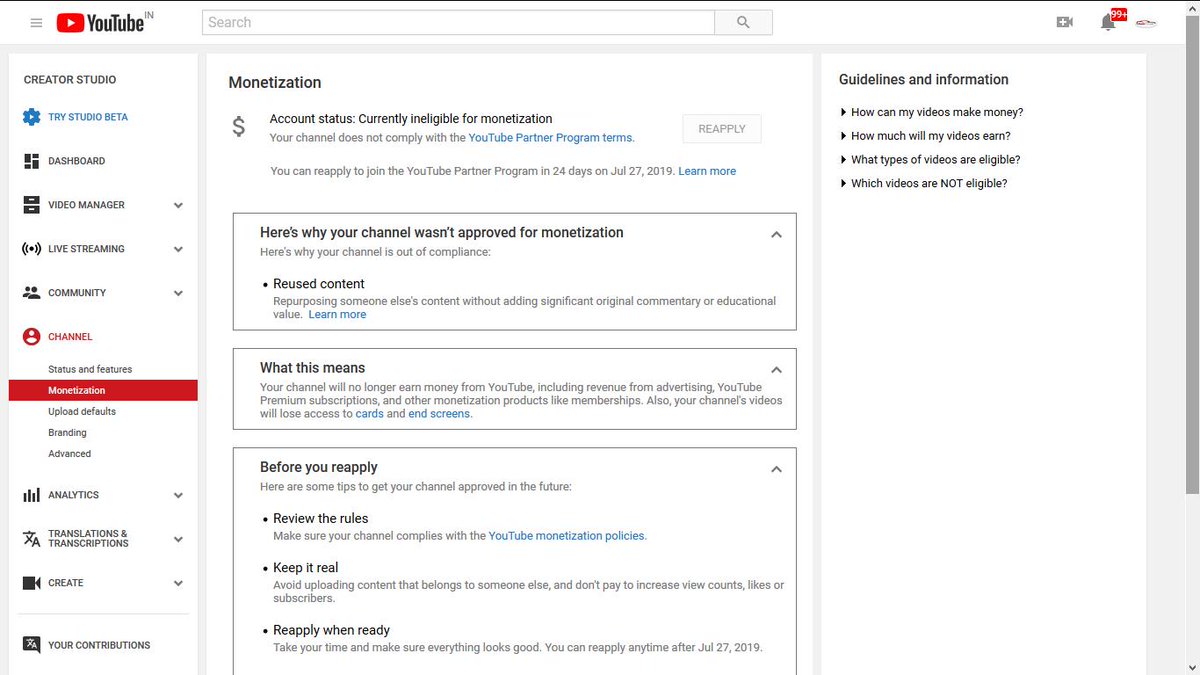Click the "Keep it real" tip heading
This screenshot has height=675, width=1200.
point(306,568)
